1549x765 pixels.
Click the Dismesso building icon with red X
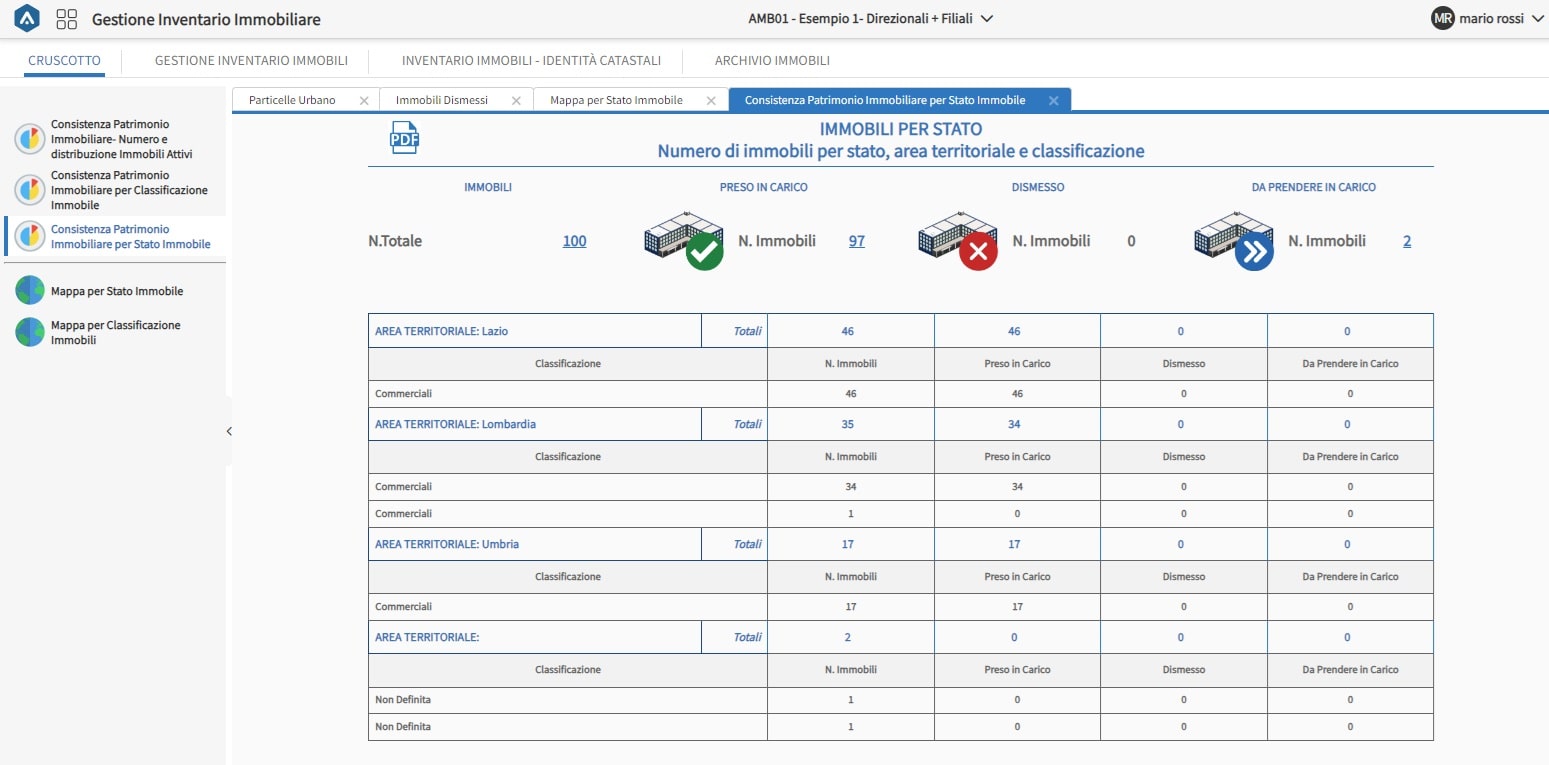958,241
